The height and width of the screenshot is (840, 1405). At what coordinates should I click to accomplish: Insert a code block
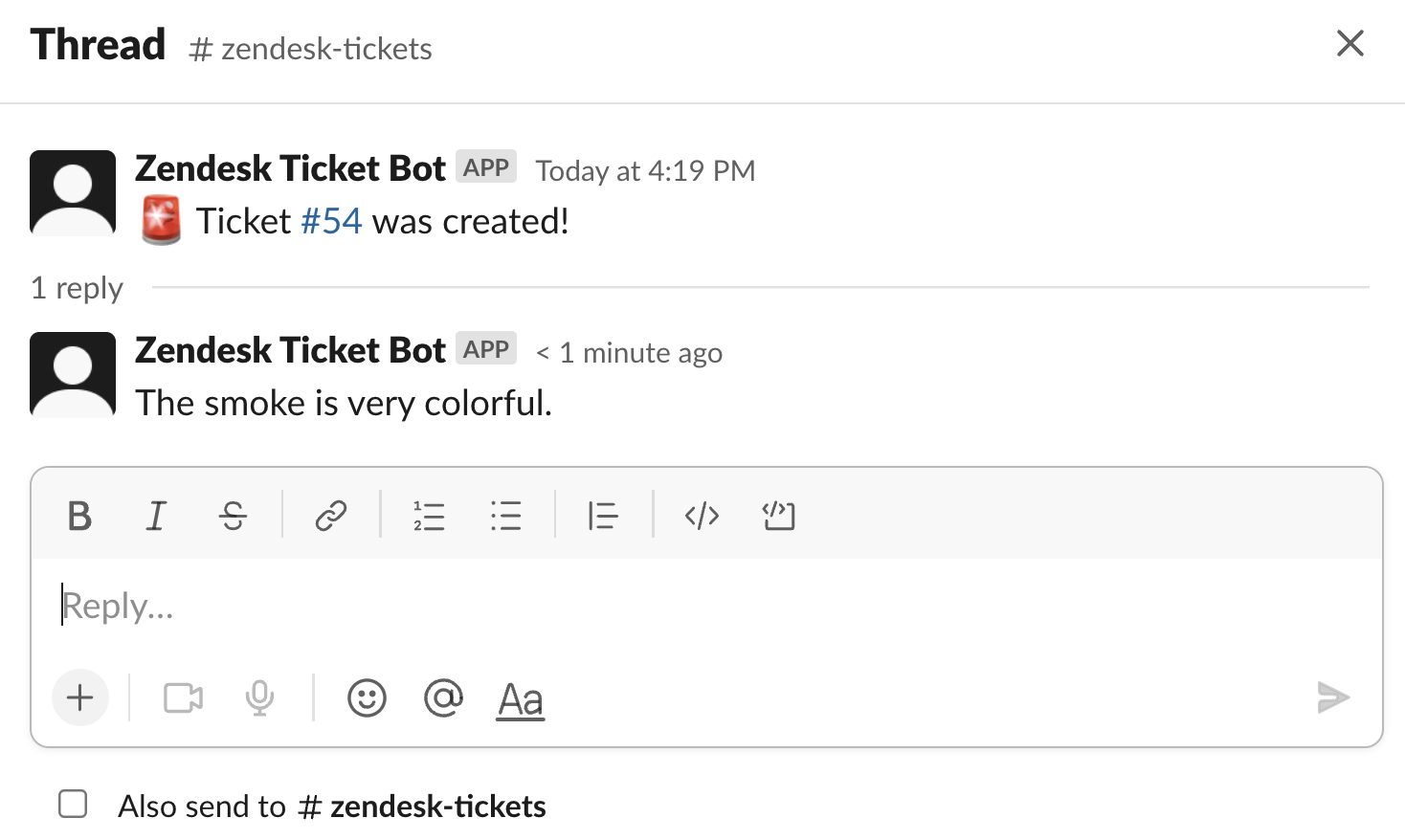(x=778, y=516)
